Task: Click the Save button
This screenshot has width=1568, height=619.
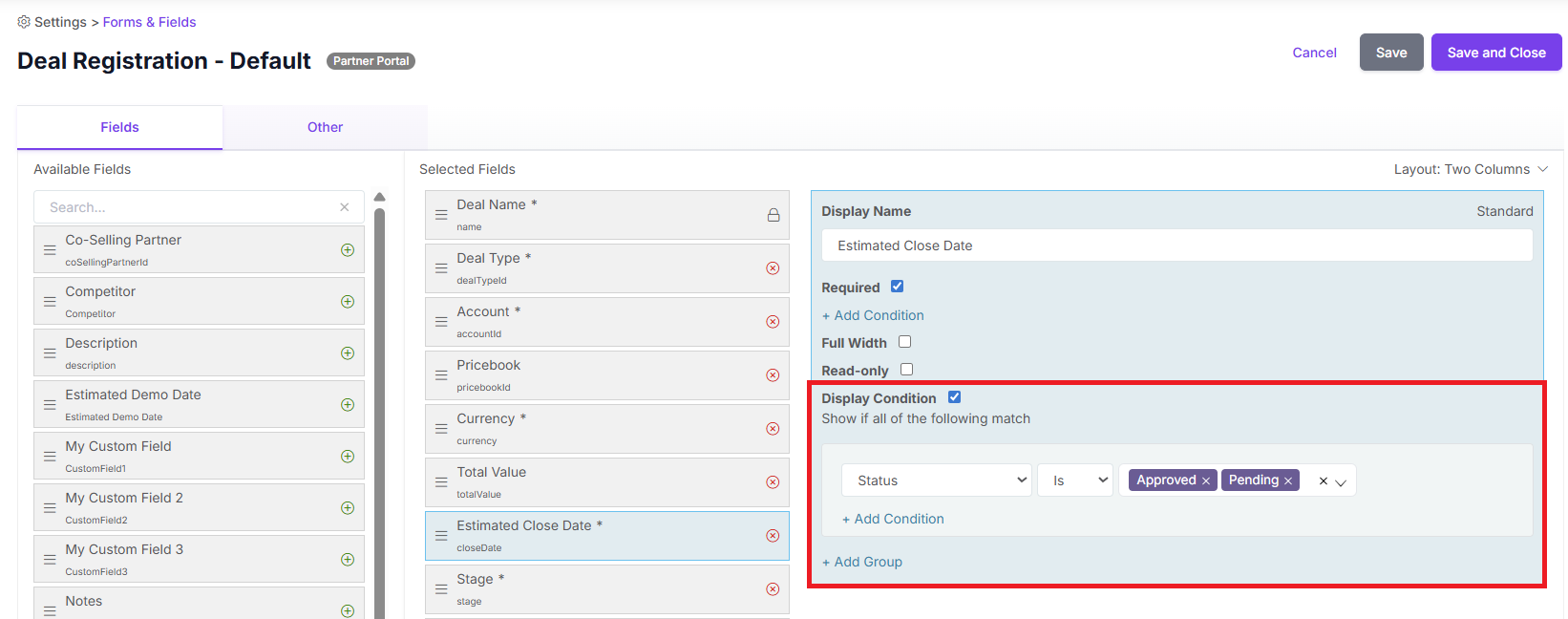Action: [x=1391, y=53]
